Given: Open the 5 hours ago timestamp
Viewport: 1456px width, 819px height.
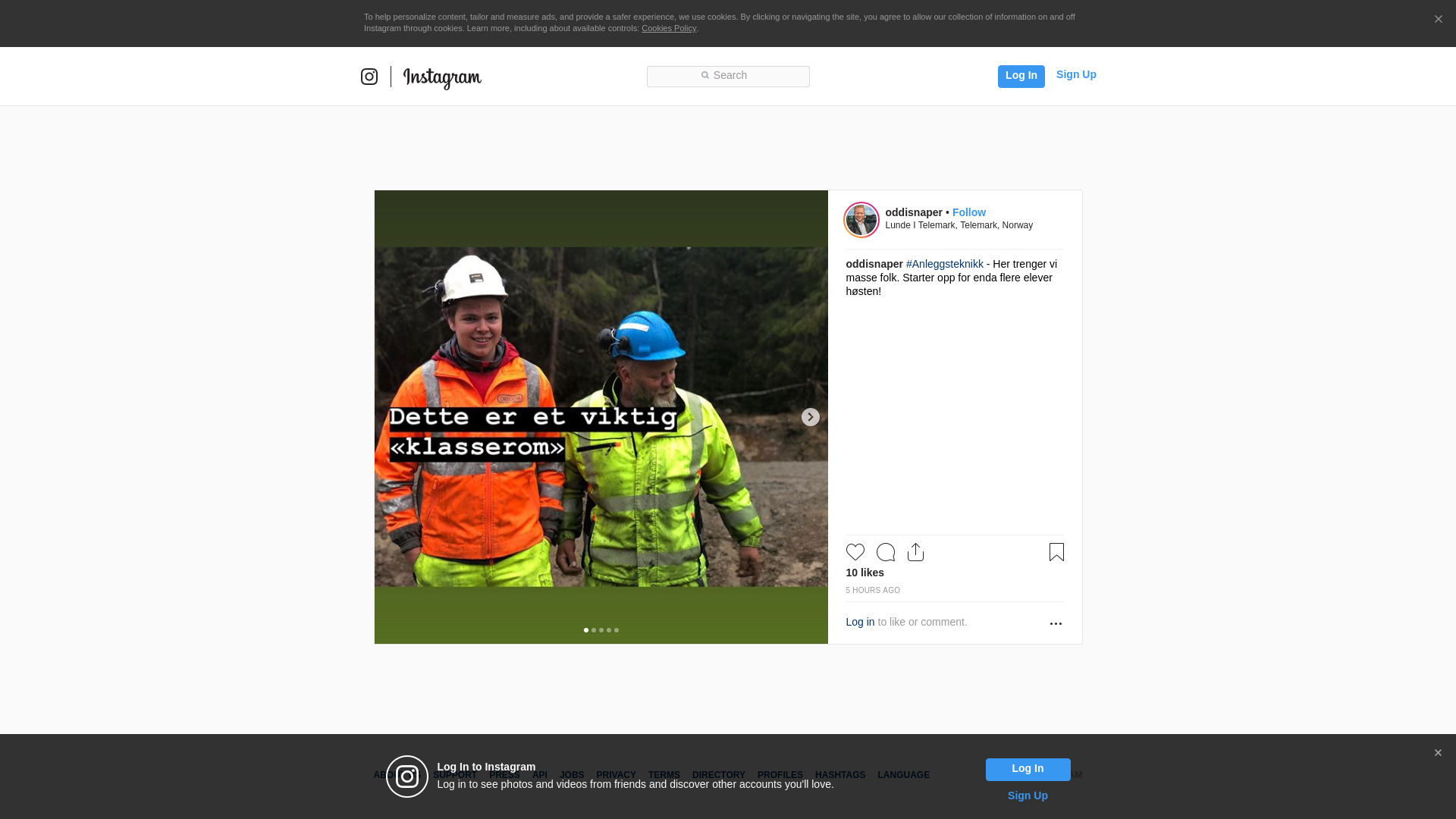Looking at the screenshot, I should coord(873,590).
